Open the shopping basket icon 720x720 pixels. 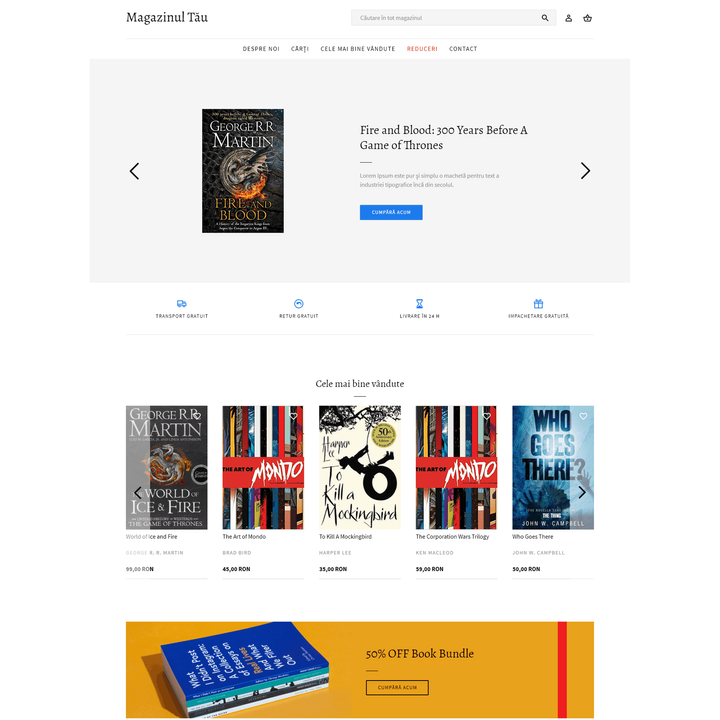(x=587, y=18)
